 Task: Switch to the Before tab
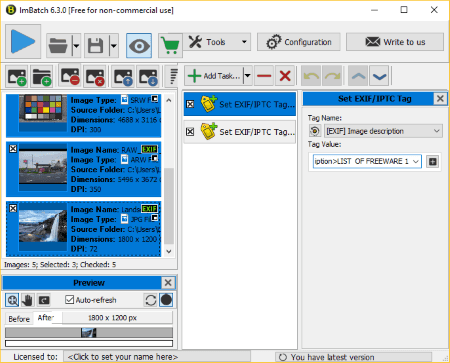coord(19,319)
